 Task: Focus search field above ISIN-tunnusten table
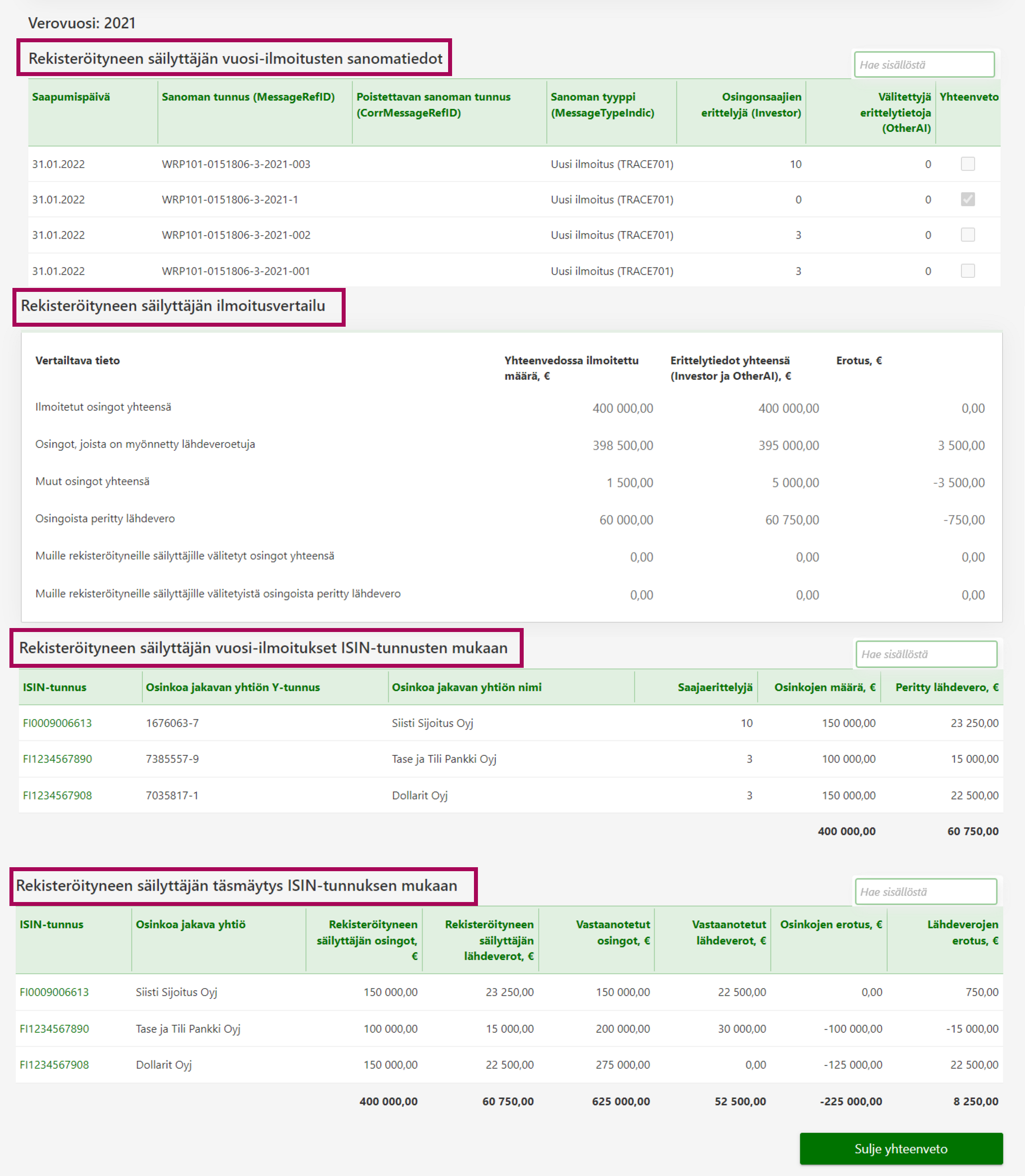pos(926,654)
